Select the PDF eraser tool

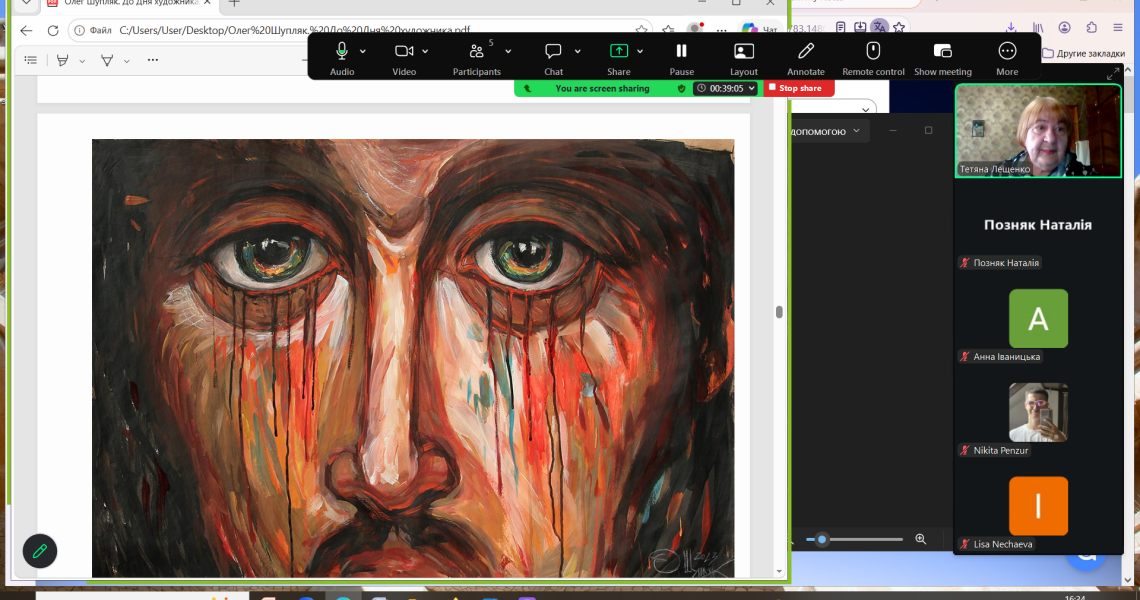click(x=107, y=60)
